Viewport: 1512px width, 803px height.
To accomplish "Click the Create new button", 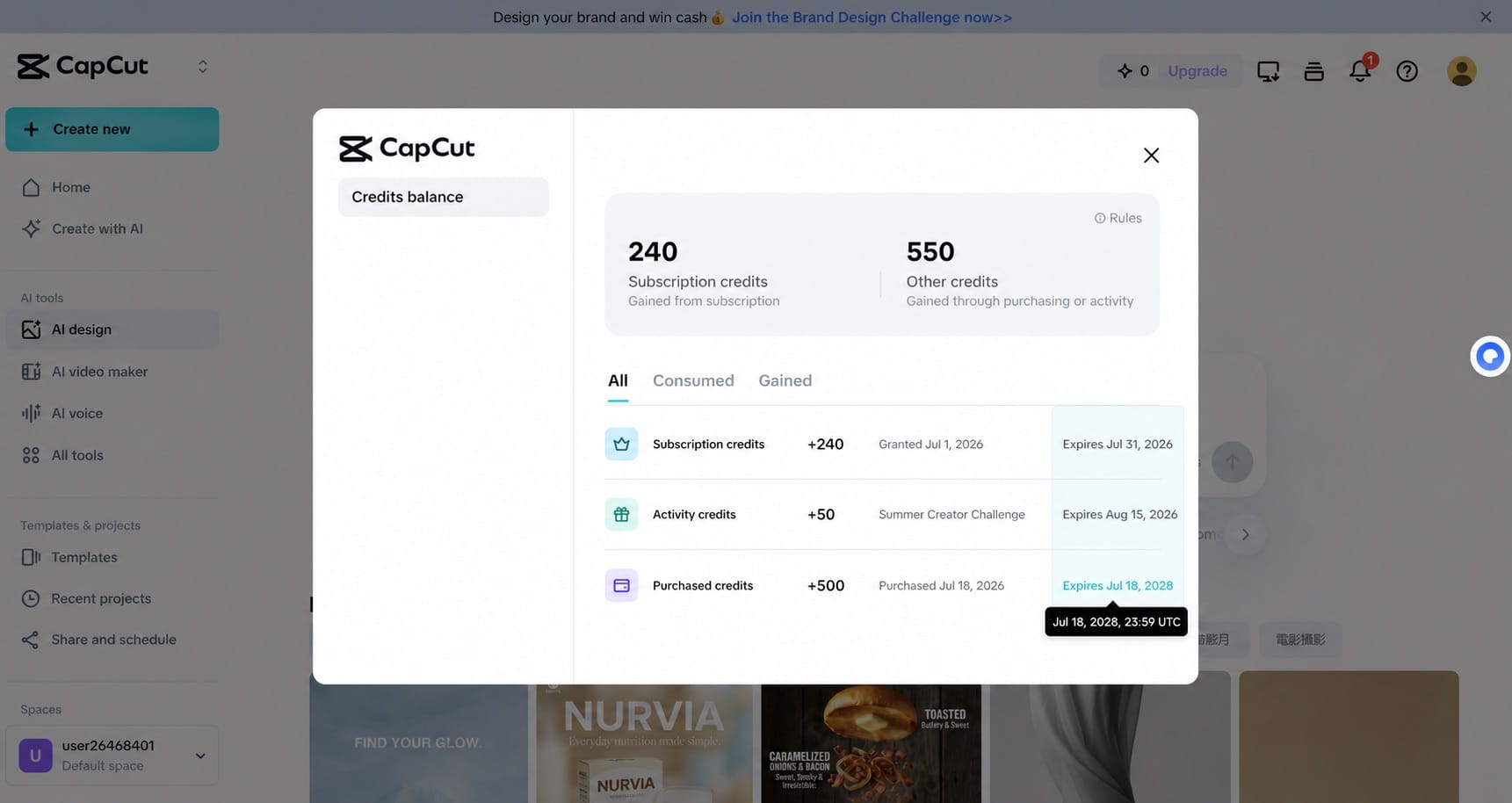I will tap(112, 129).
